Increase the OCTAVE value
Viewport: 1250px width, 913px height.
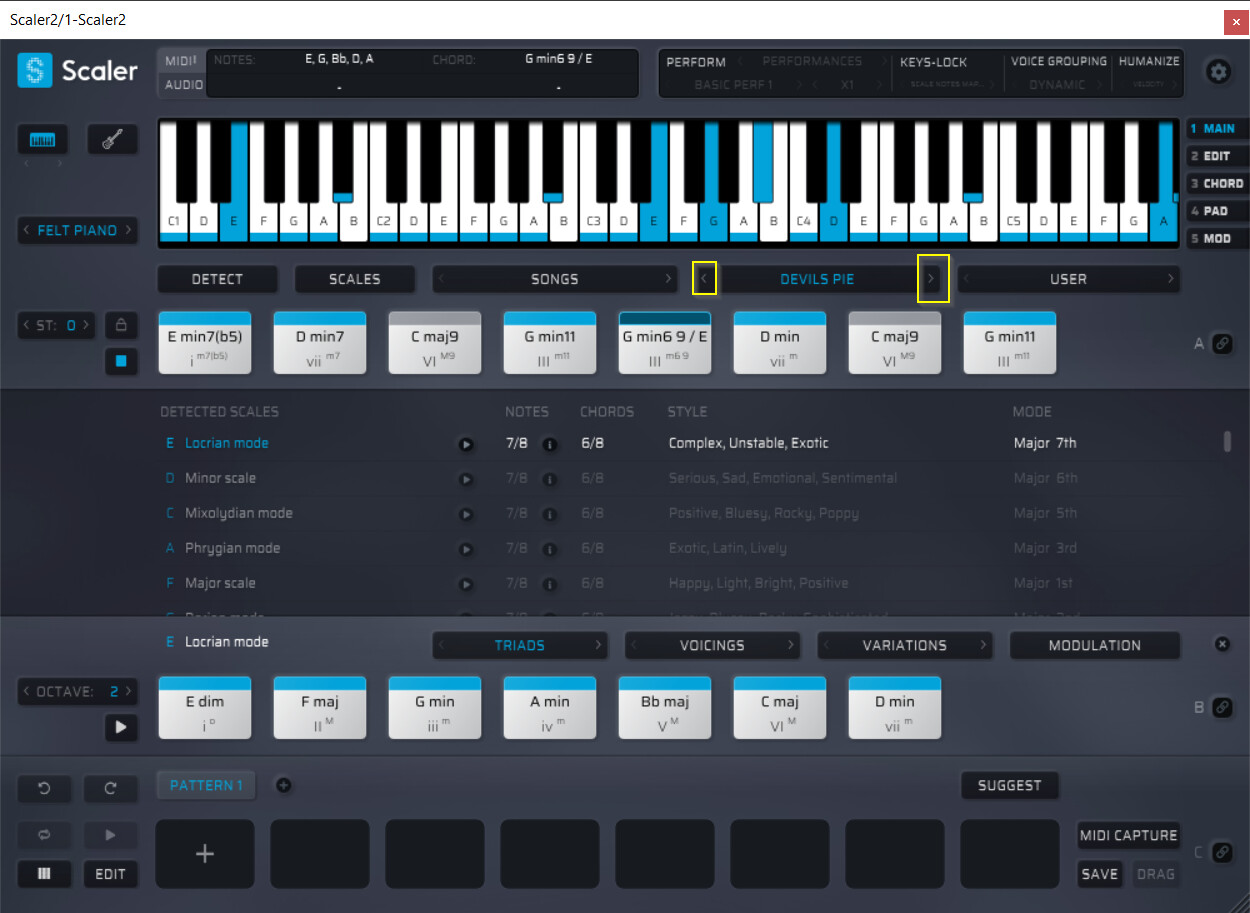pos(128,691)
